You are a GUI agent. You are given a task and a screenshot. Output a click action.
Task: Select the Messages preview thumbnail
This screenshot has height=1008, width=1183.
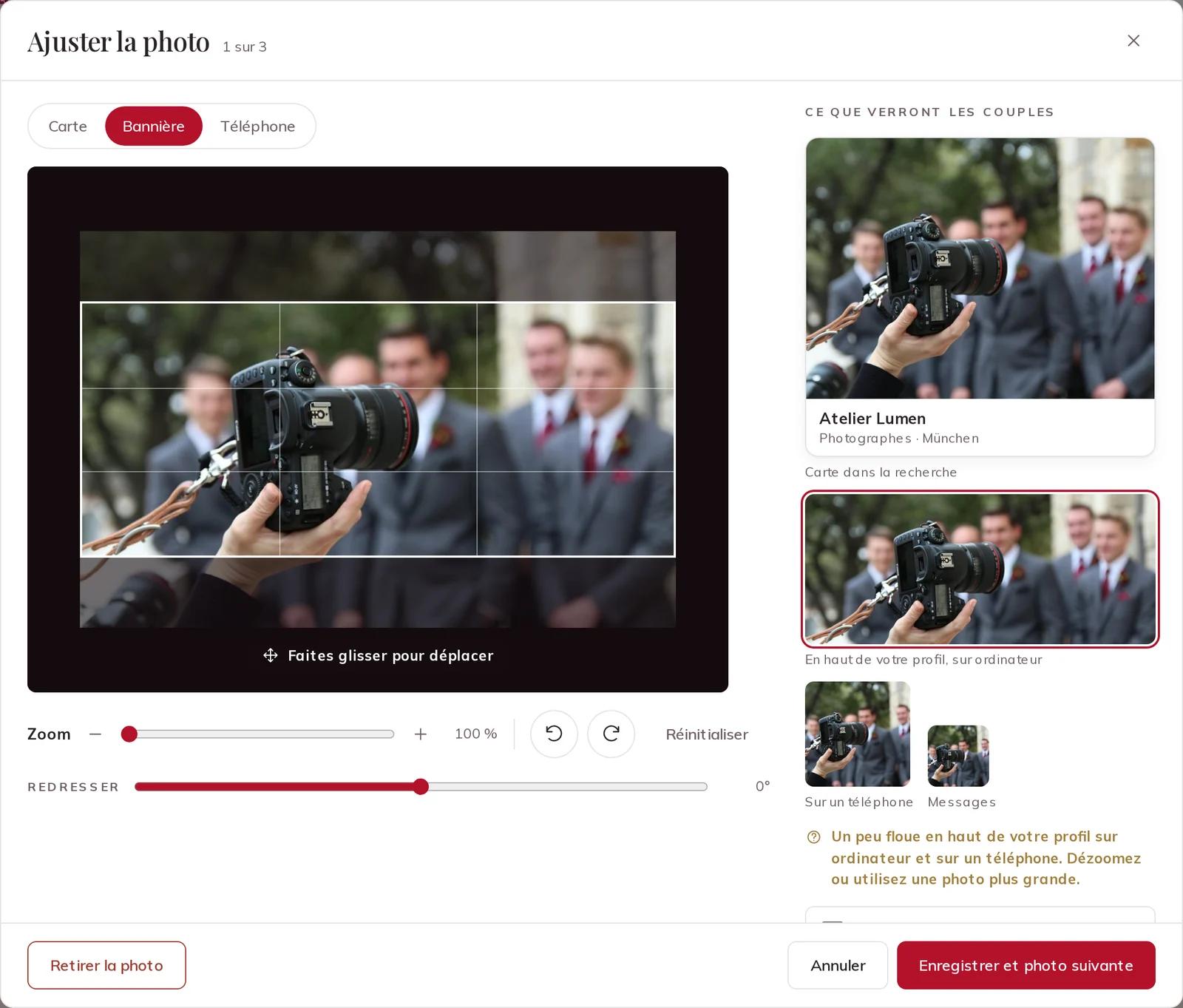point(958,756)
